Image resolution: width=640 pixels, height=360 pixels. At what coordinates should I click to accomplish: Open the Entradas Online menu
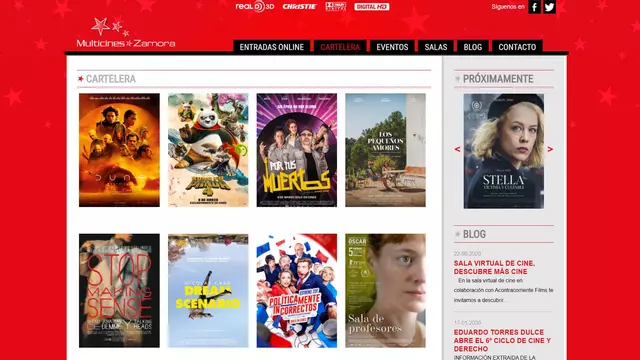click(x=272, y=47)
